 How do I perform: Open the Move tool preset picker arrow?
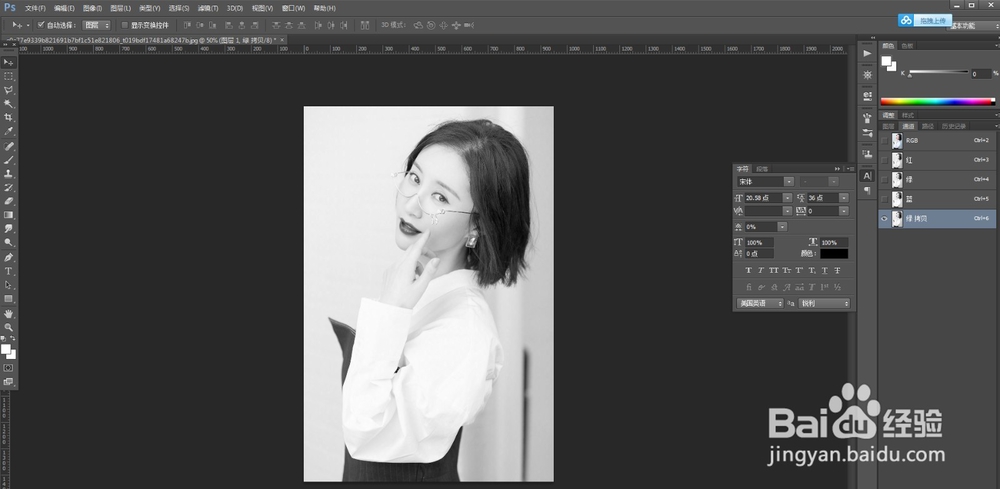pyautogui.click(x=28, y=26)
